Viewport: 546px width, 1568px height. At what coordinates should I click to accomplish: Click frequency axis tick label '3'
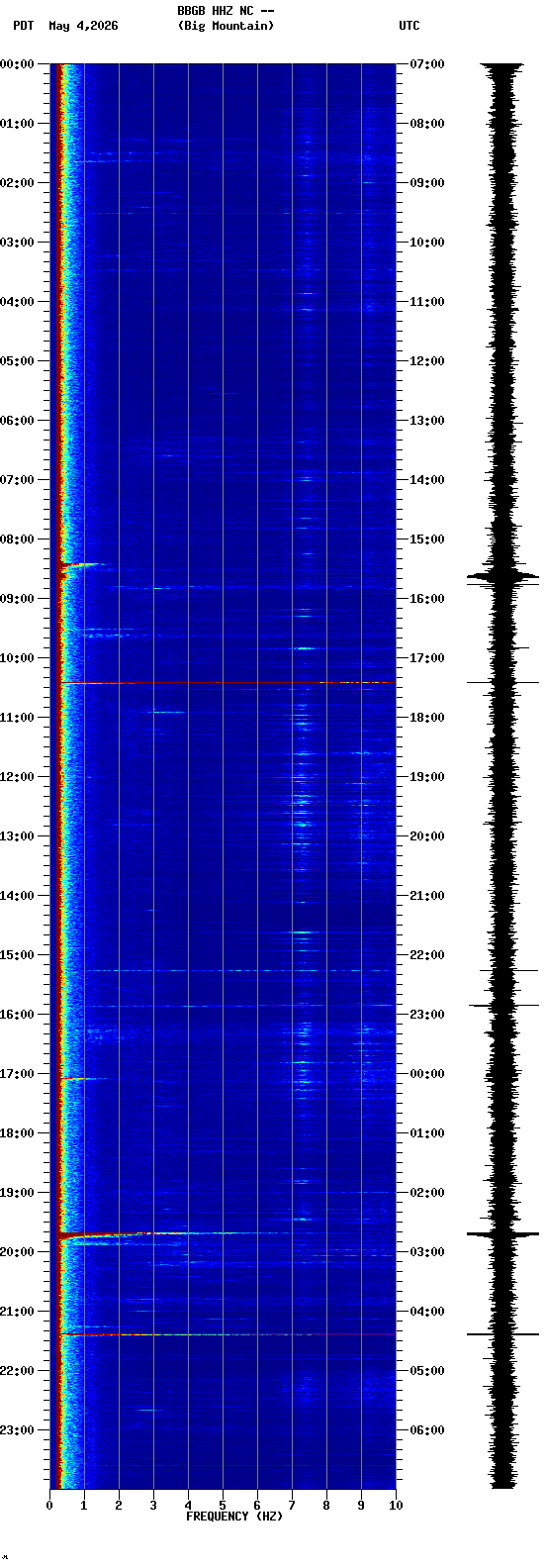pos(153,1506)
